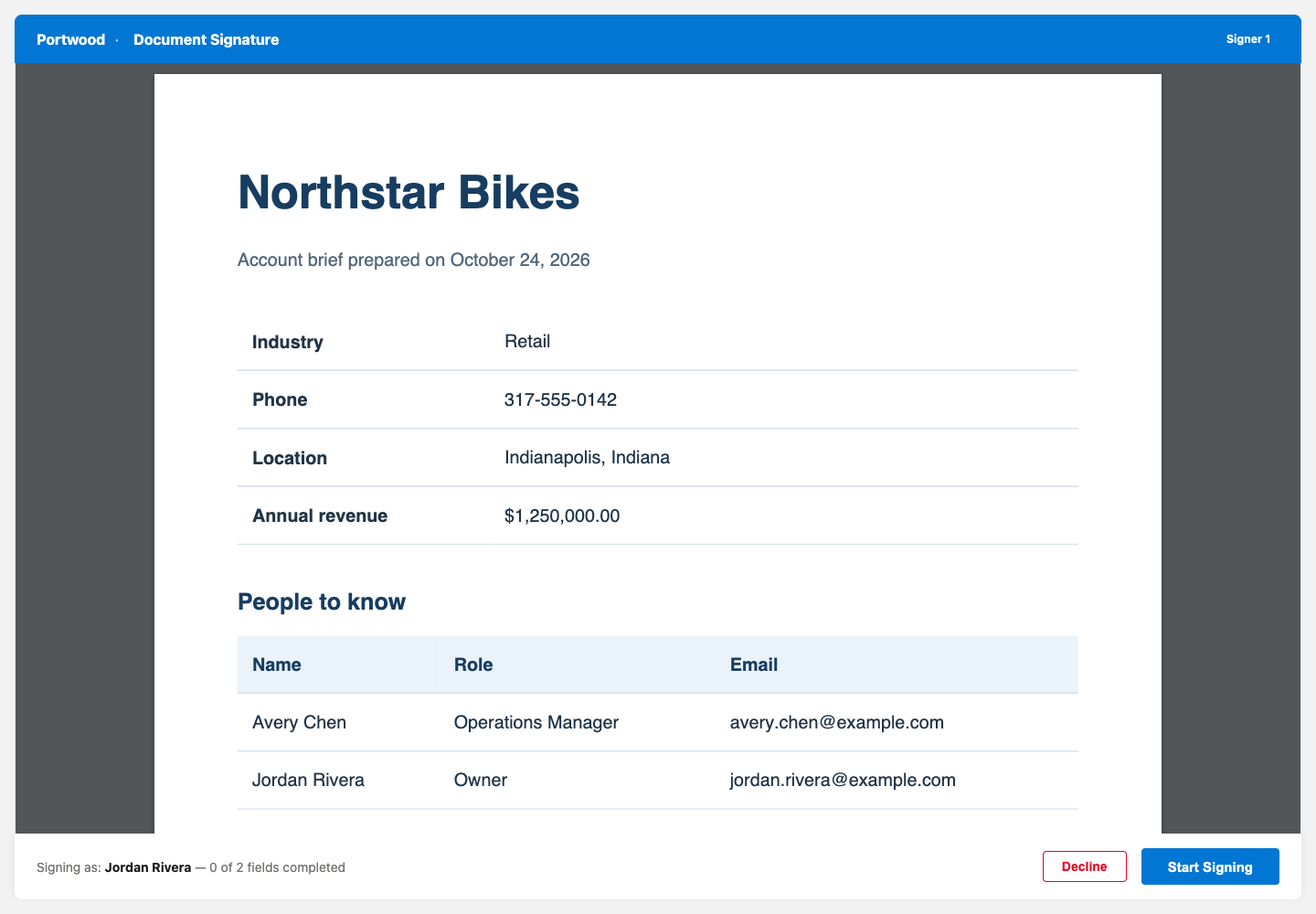The height and width of the screenshot is (914, 1316).
Task: Click the Start Signing button
Action: click(1210, 866)
